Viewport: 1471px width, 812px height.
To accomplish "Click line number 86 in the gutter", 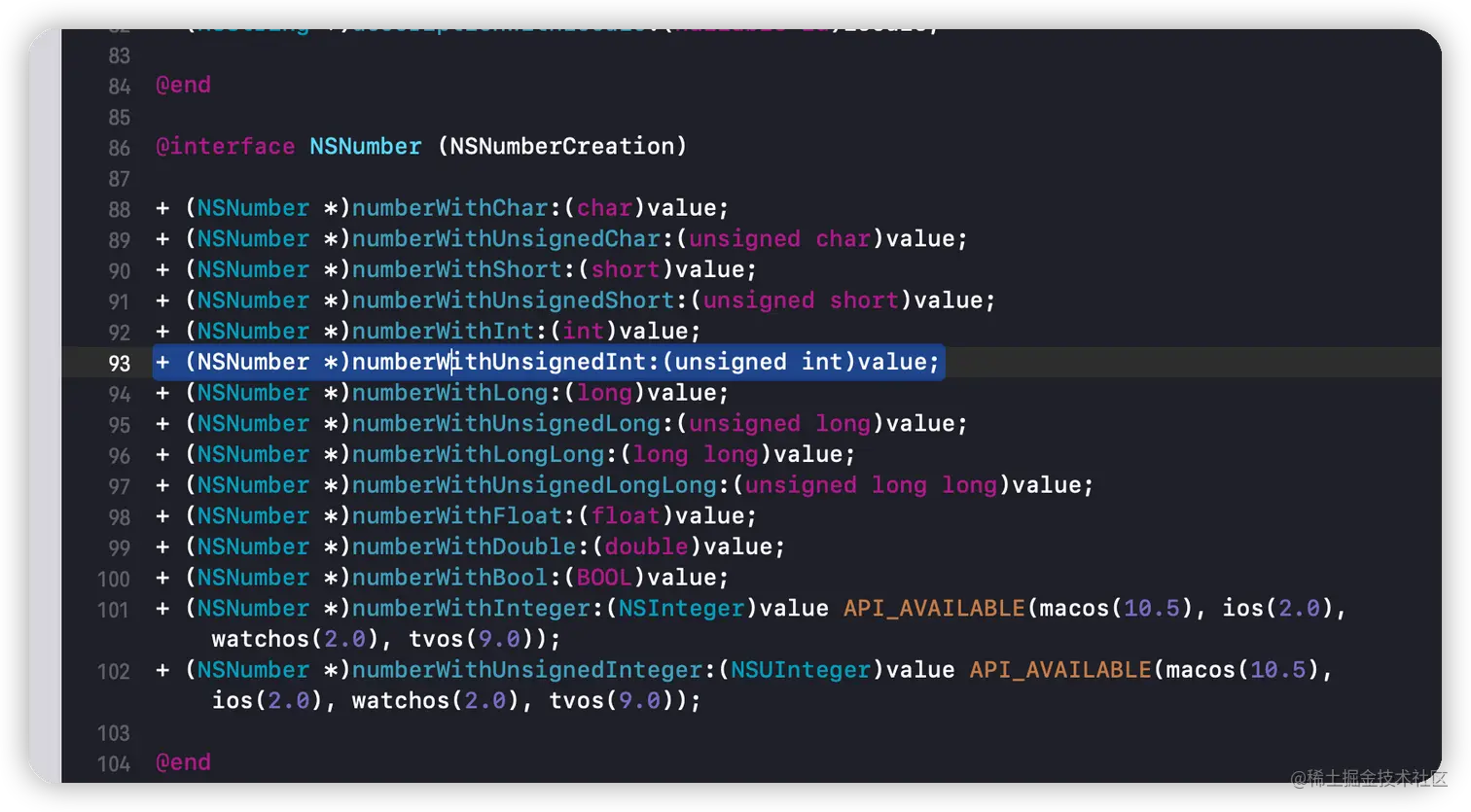I will [119, 148].
